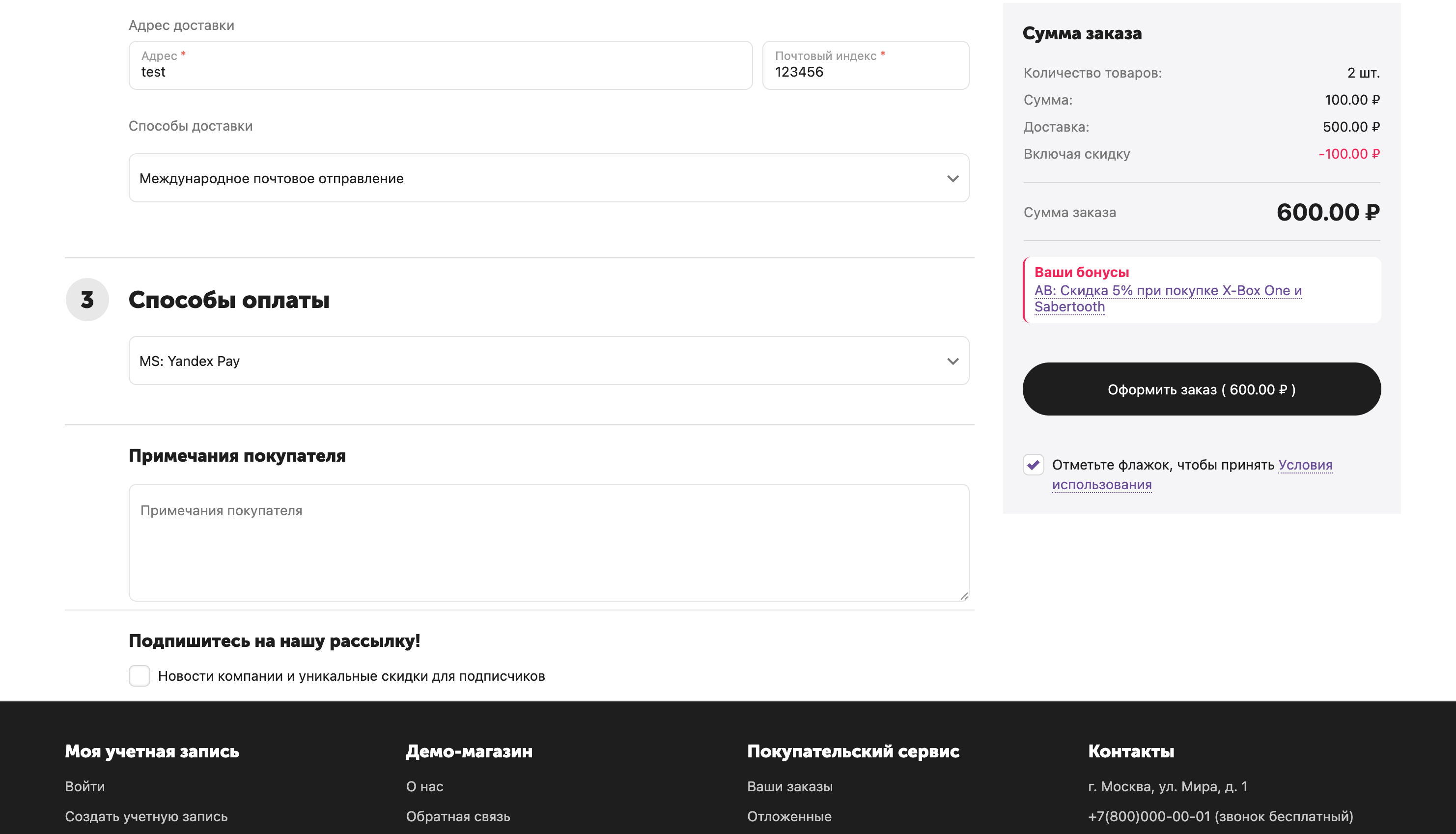Screen dimensions: 1456x834
Task: Click Создать учетную запись in the footer
Action: point(146,816)
